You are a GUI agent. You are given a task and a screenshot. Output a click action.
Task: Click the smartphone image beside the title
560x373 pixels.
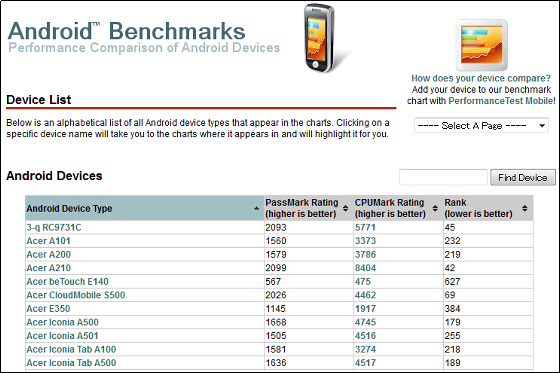click(320, 38)
